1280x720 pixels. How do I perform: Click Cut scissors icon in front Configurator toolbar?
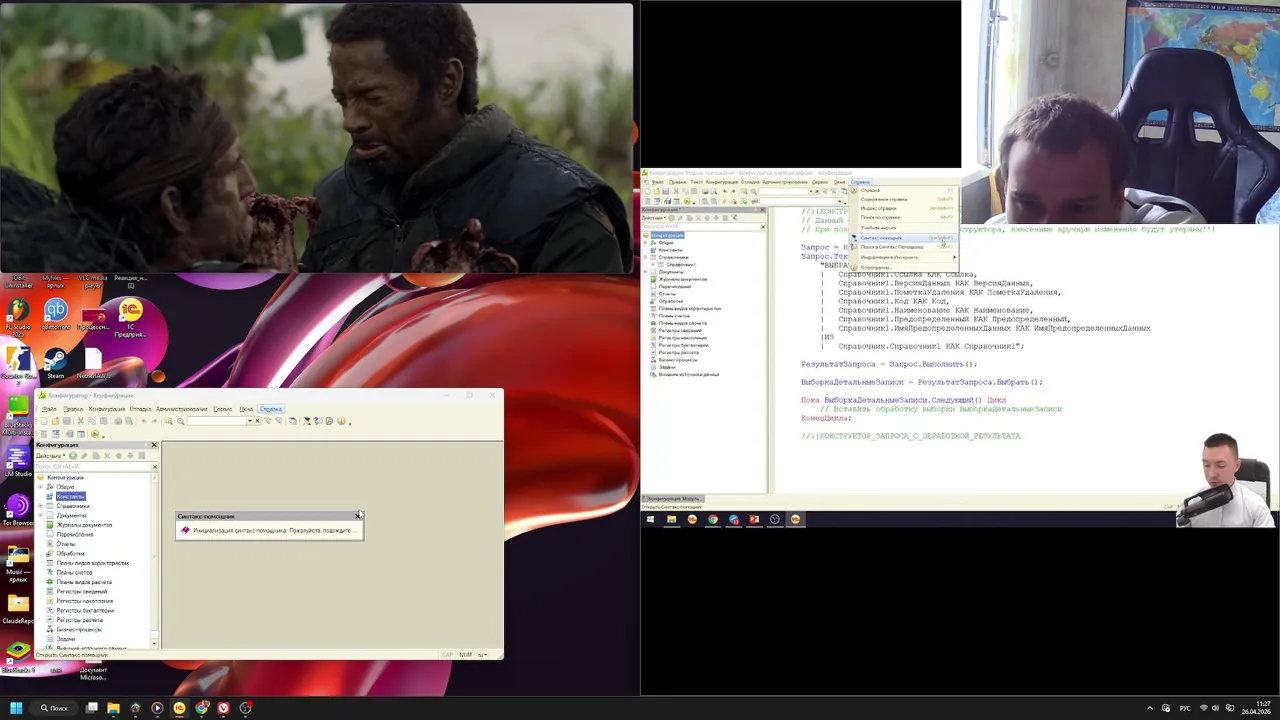pyautogui.click(x=80, y=421)
